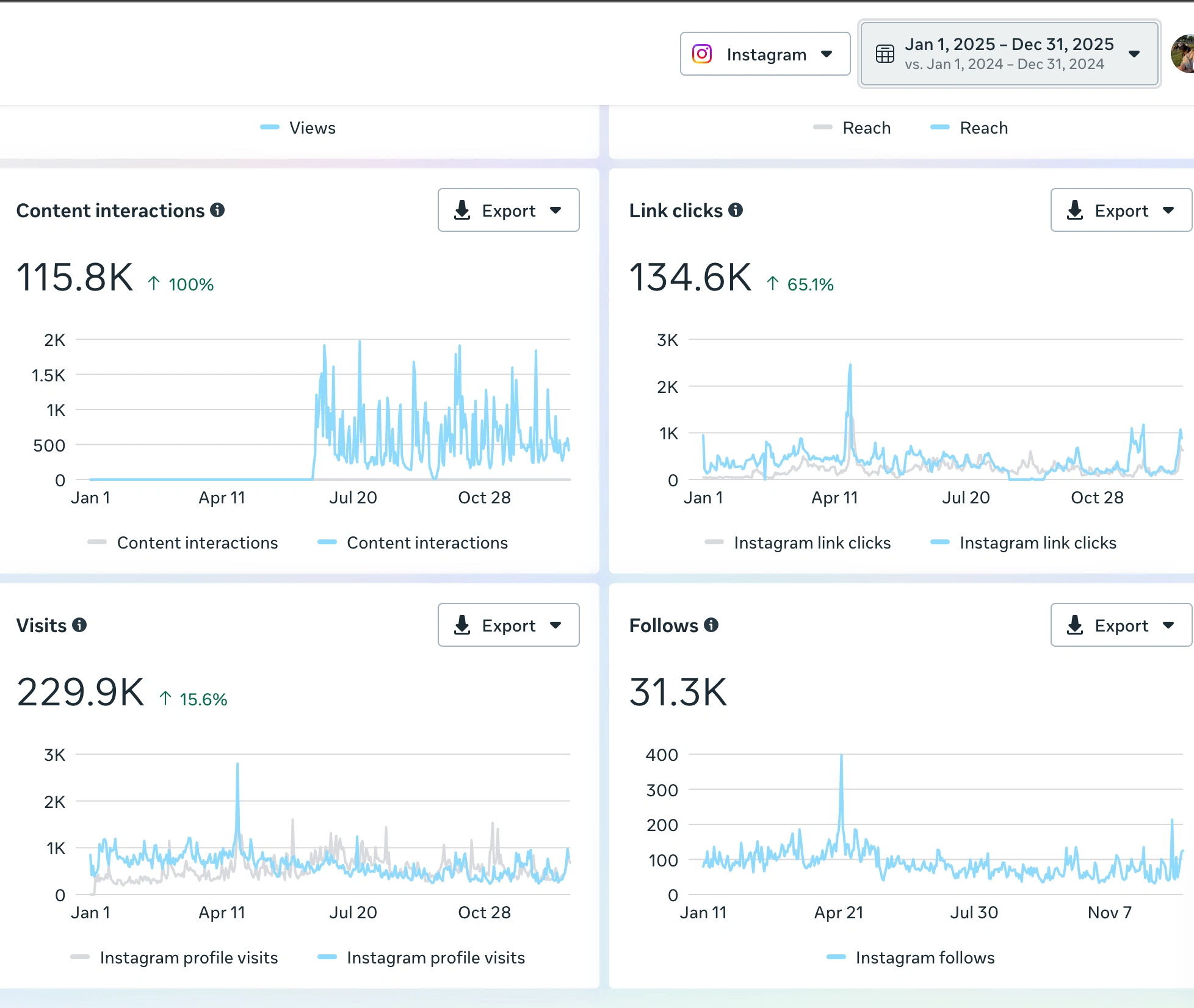The height and width of the screenshot is (1008, 1194).
Task: Click the blue Reach legend swatch
Action: pos(939,128)
